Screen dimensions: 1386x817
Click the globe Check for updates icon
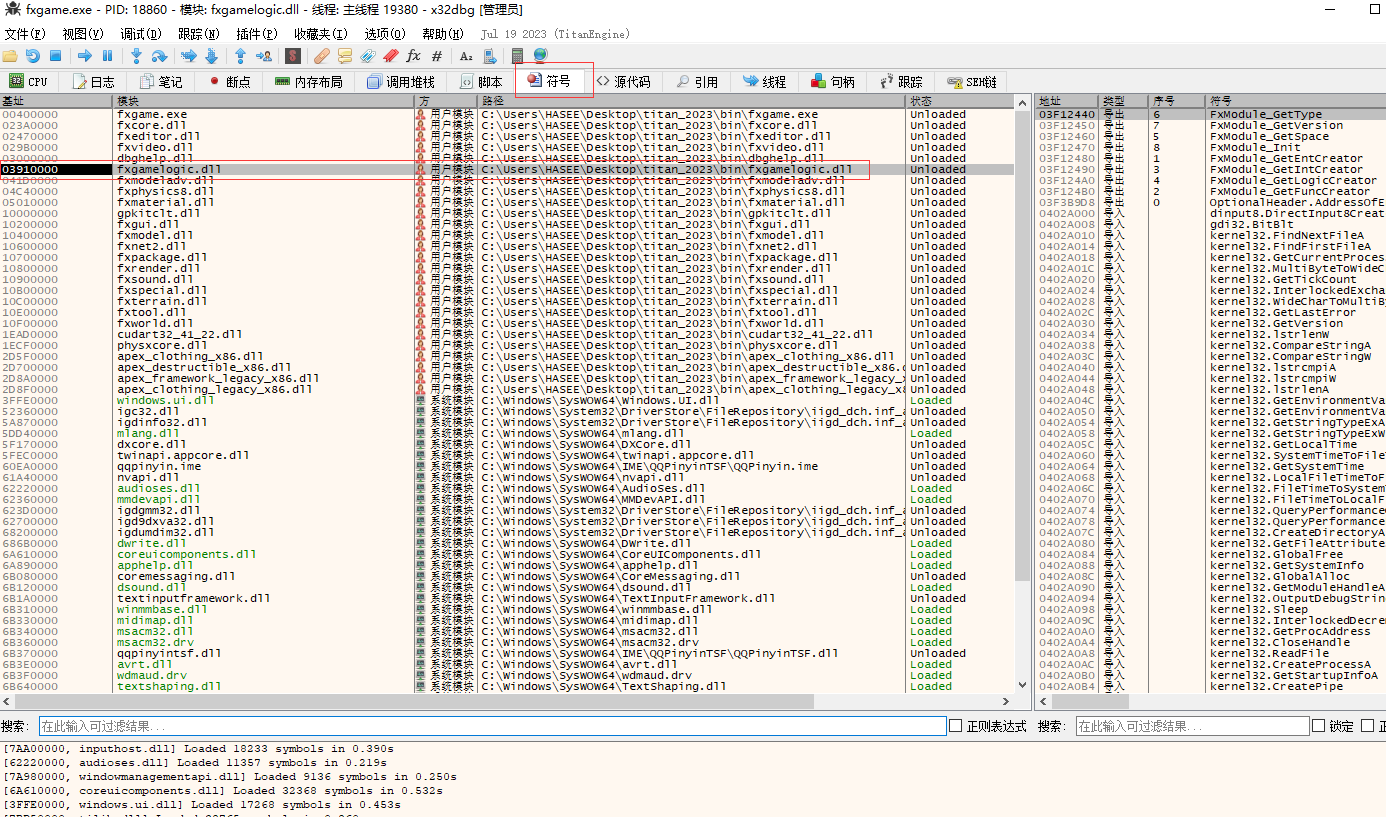coord(540,56)
